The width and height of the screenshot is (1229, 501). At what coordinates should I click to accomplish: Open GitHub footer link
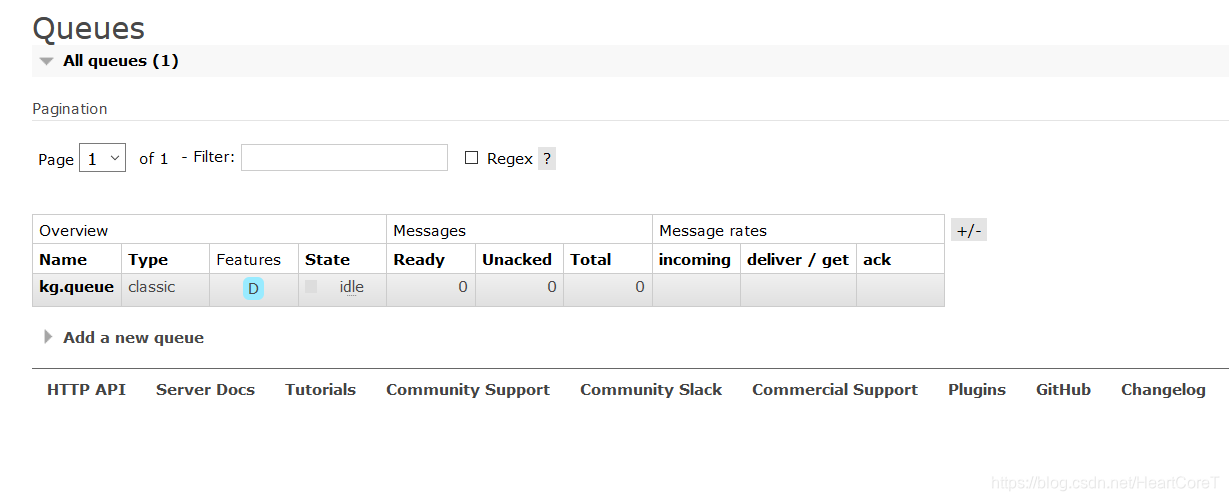pos(1063,390)
